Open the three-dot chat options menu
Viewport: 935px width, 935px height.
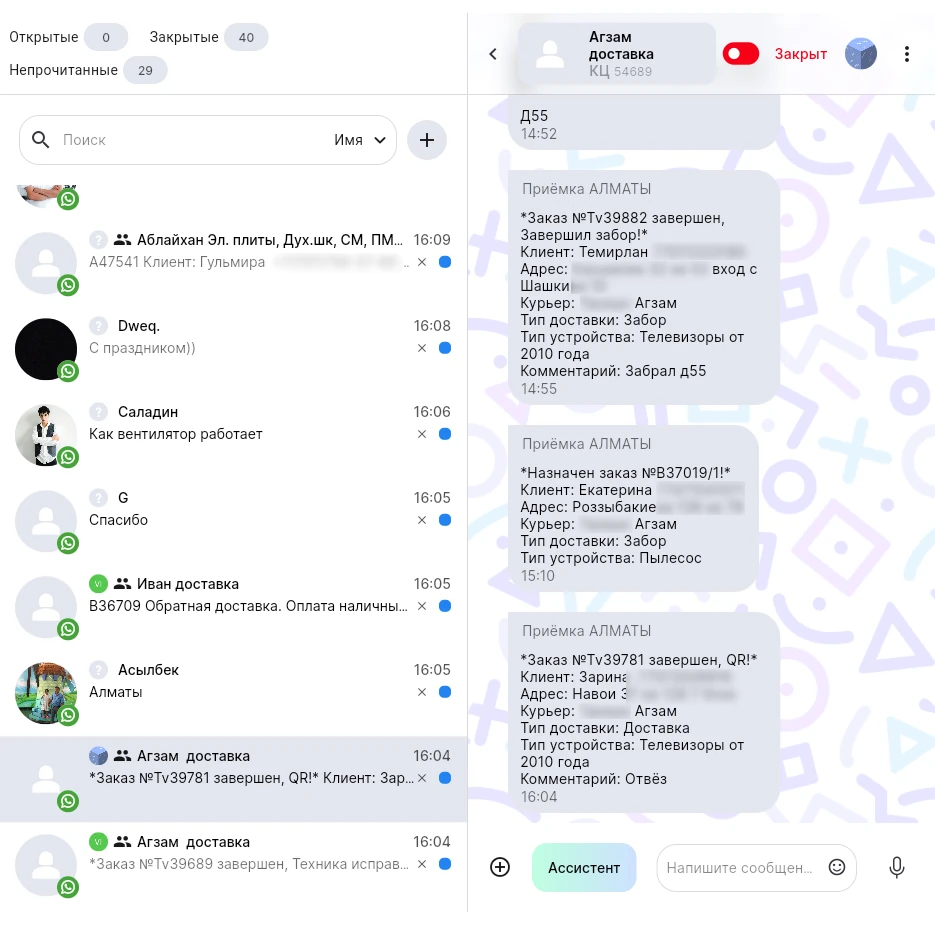[906, 54]
